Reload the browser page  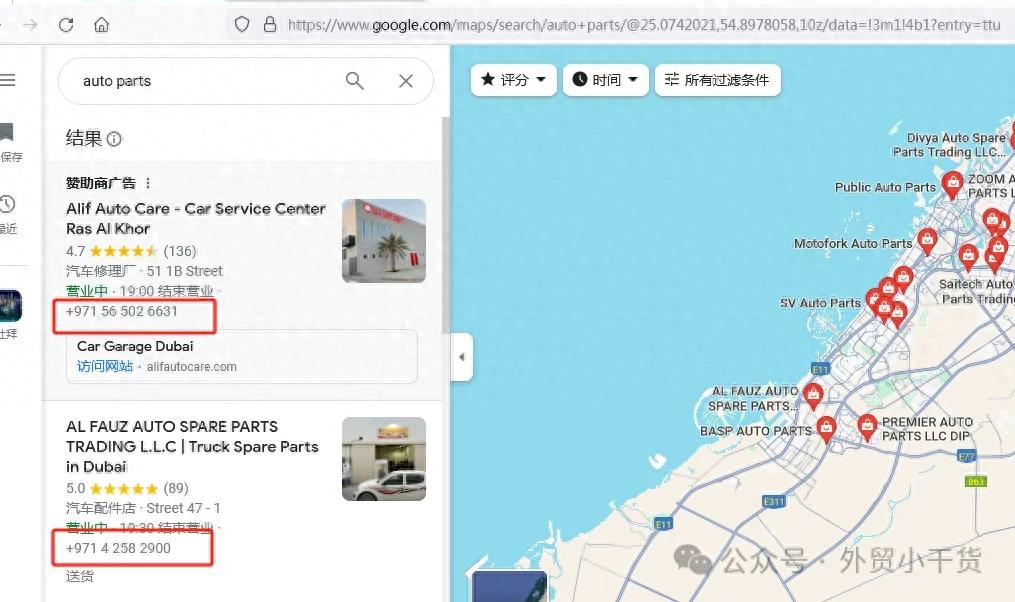[66, 24]
